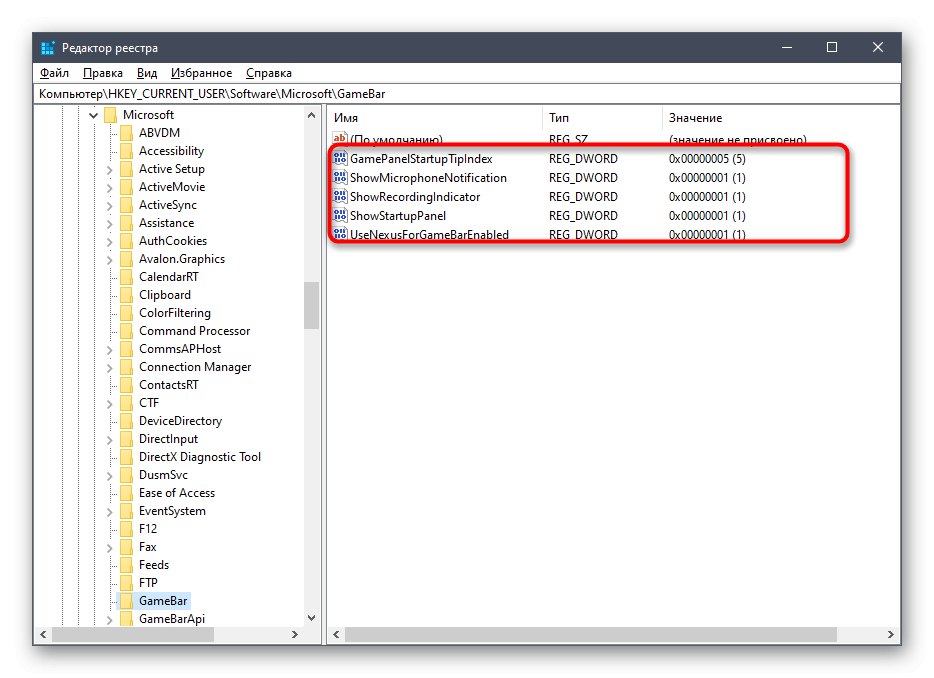Image resolution: width=934 pixels, height=678 pixels.
Task: Click the DirectX Diagnostic Tool folder icon
Action: click(x=126, y=457)
